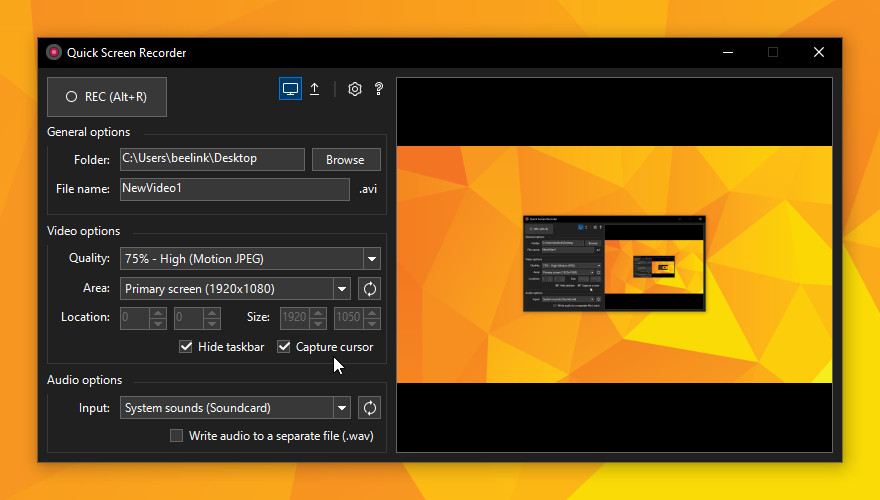Open settings via the gear icon
Screen dimensions: 880x500
click(355, 89)
